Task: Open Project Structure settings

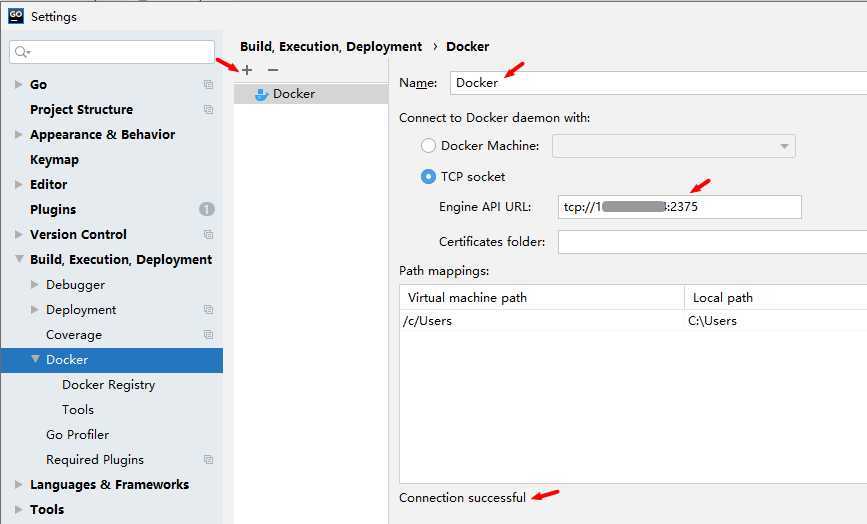Action: 81,109
